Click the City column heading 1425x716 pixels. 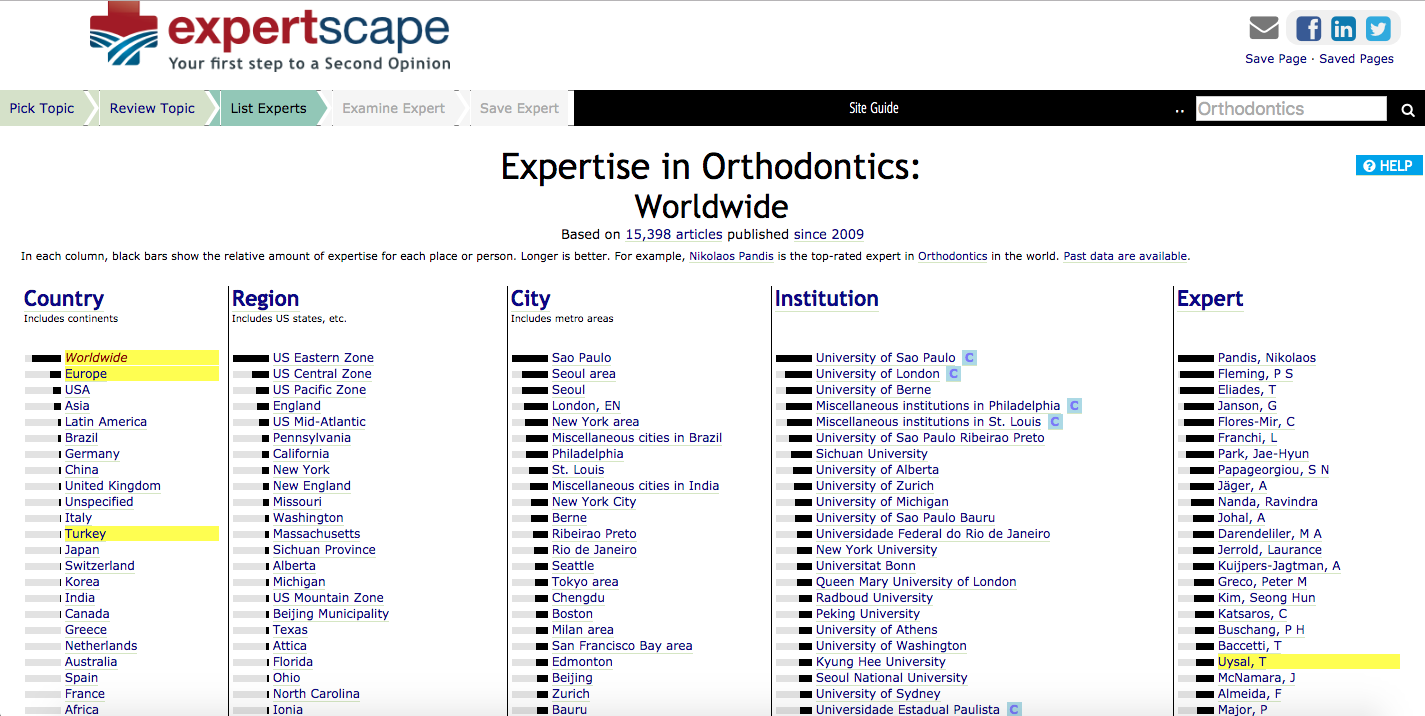pyautogui.click(x=531, y=299)
